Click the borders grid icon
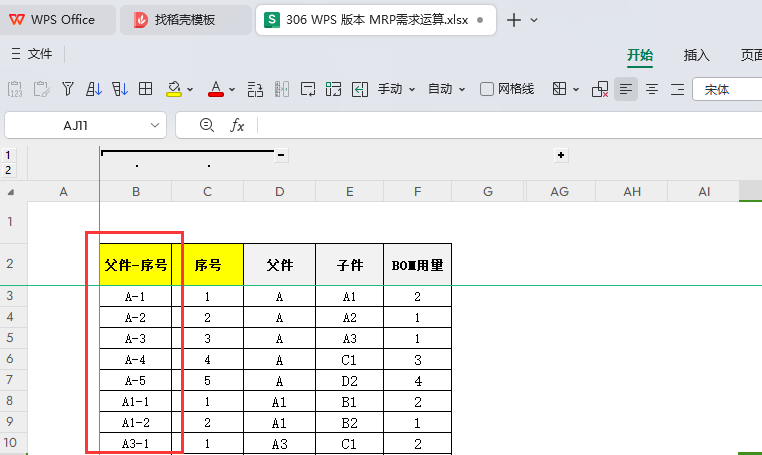Screen dimensions: 762x455 point(559,89)
